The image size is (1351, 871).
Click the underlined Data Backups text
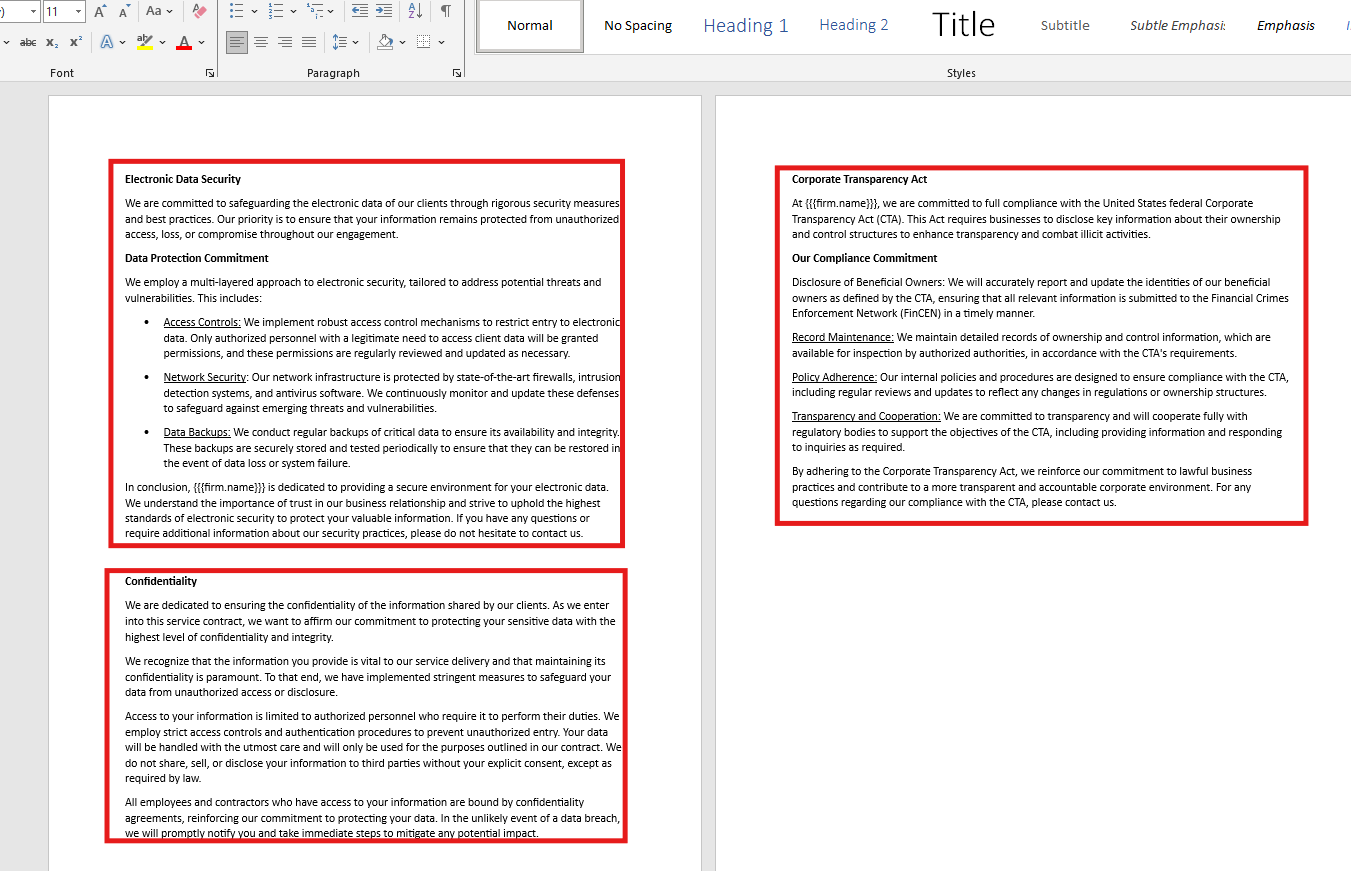[197, 432]
